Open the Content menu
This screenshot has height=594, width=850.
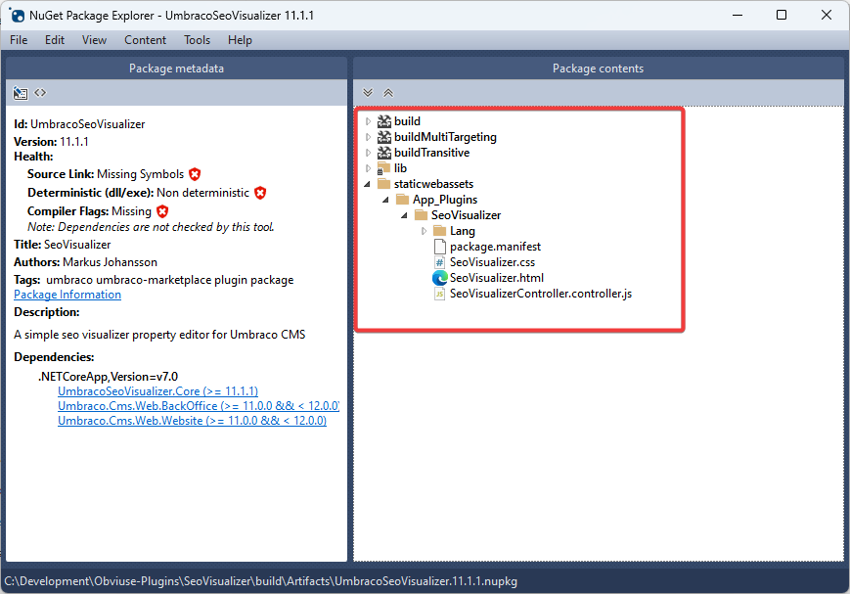[x=145, y=40]
